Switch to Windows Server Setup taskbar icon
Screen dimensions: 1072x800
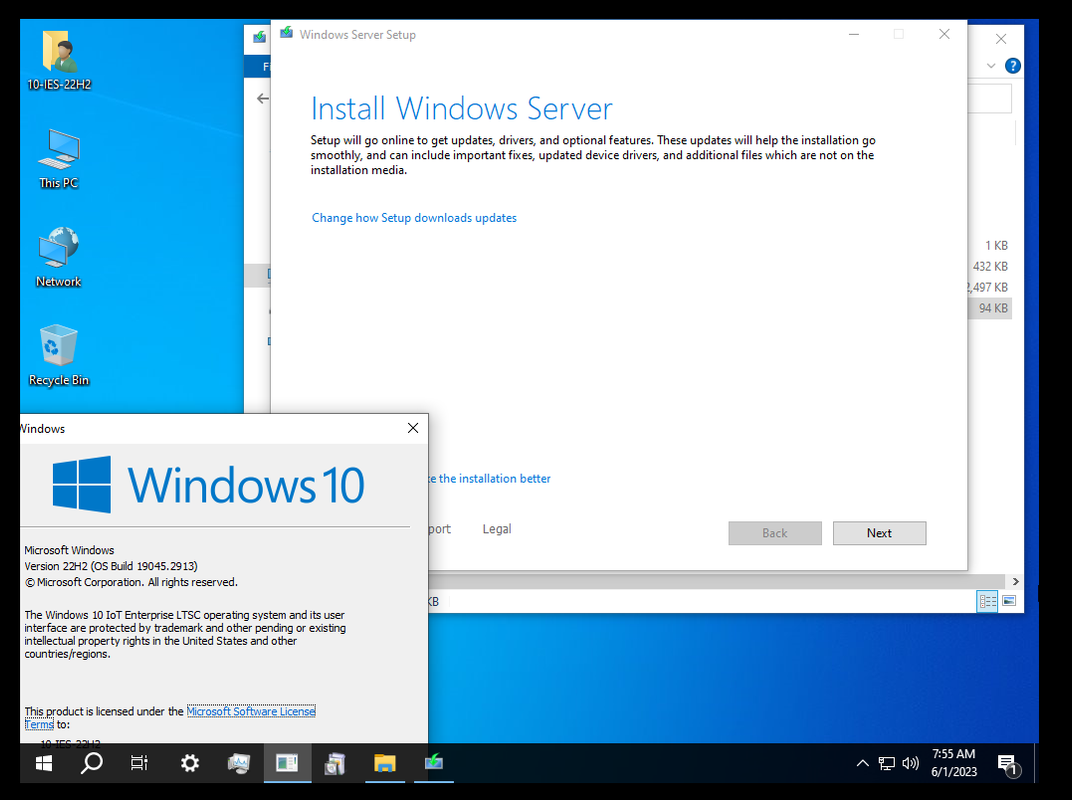434,763
